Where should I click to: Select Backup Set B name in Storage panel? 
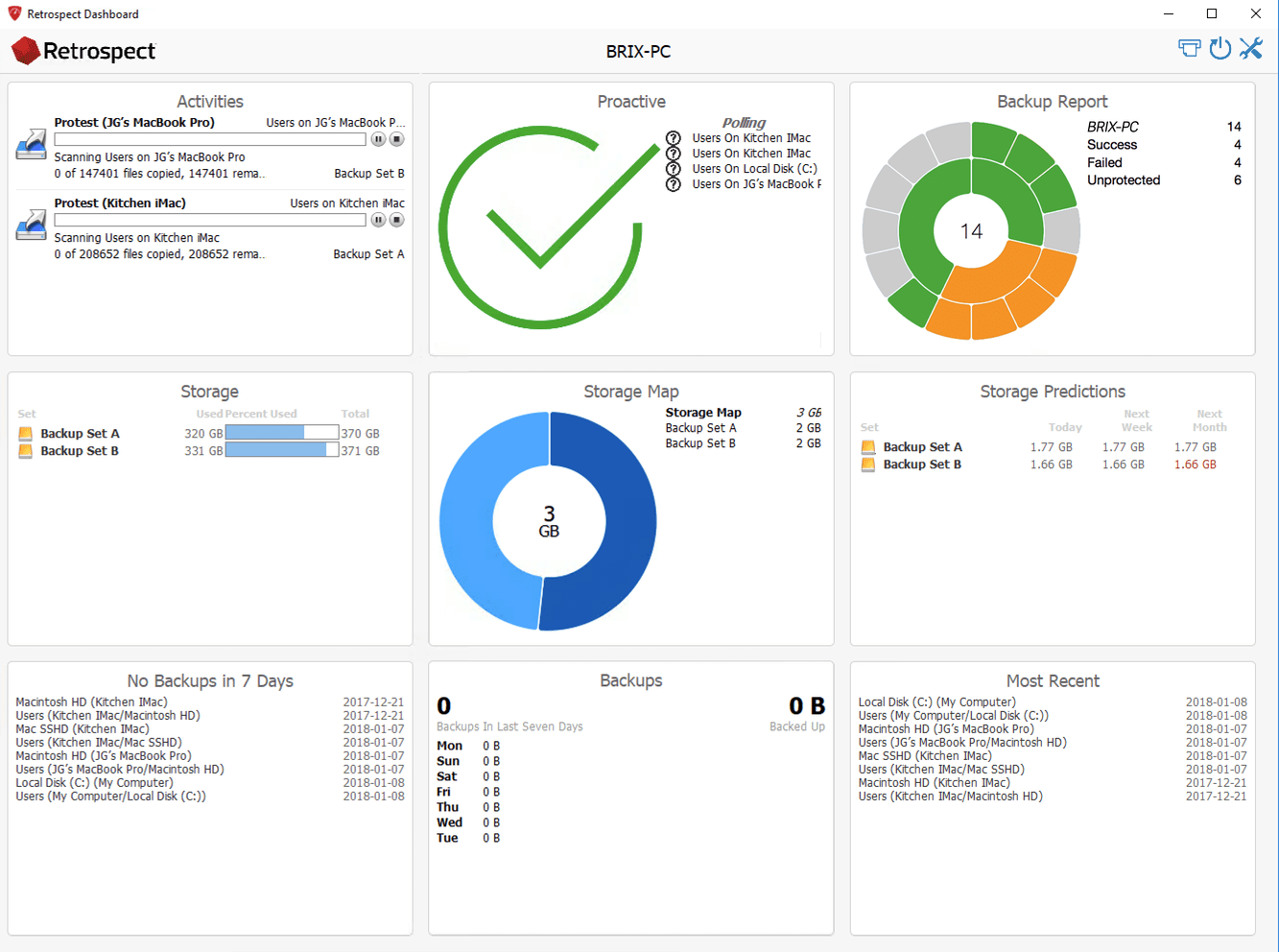(80, 451)
